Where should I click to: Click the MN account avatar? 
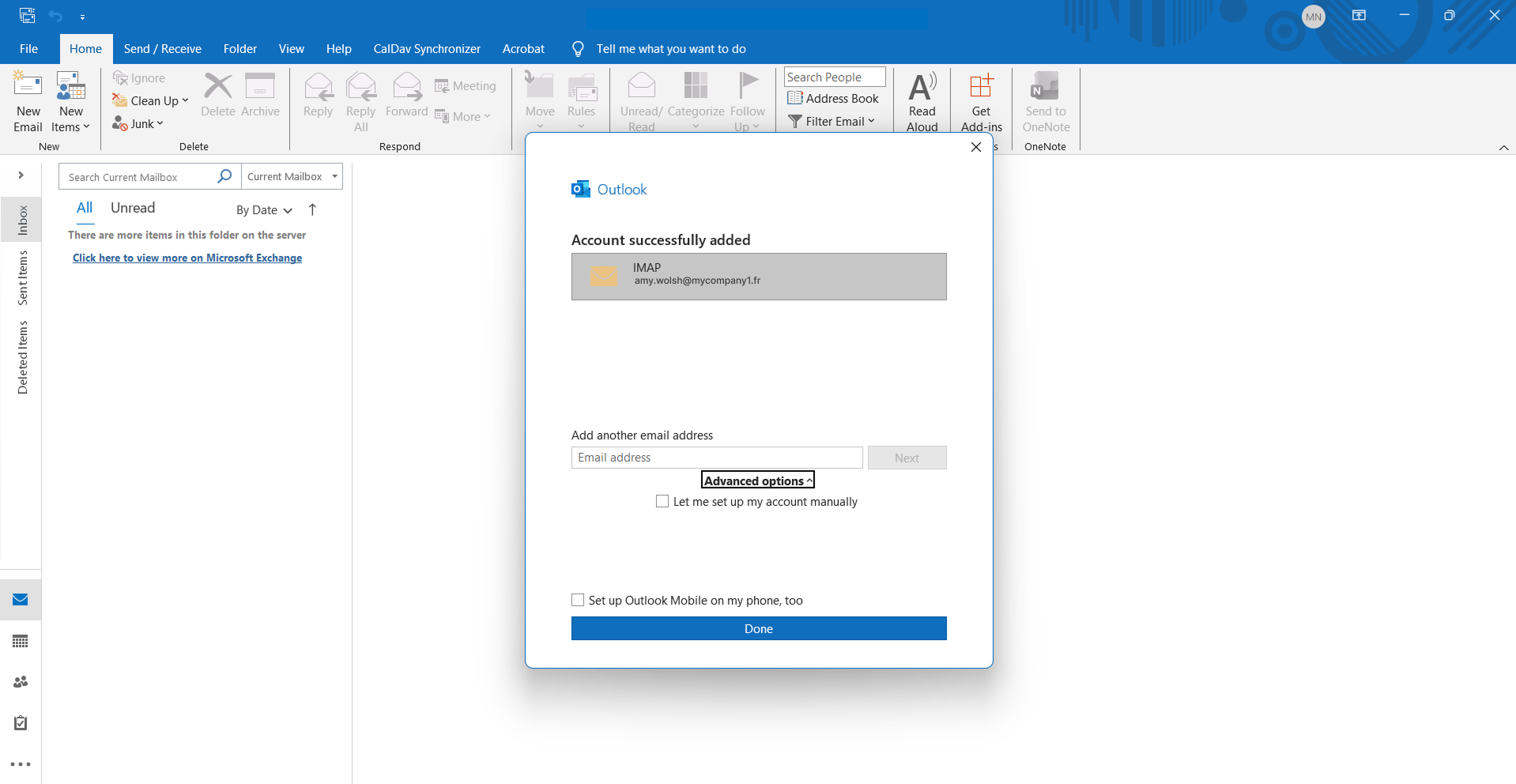[x=1314, y=17]
